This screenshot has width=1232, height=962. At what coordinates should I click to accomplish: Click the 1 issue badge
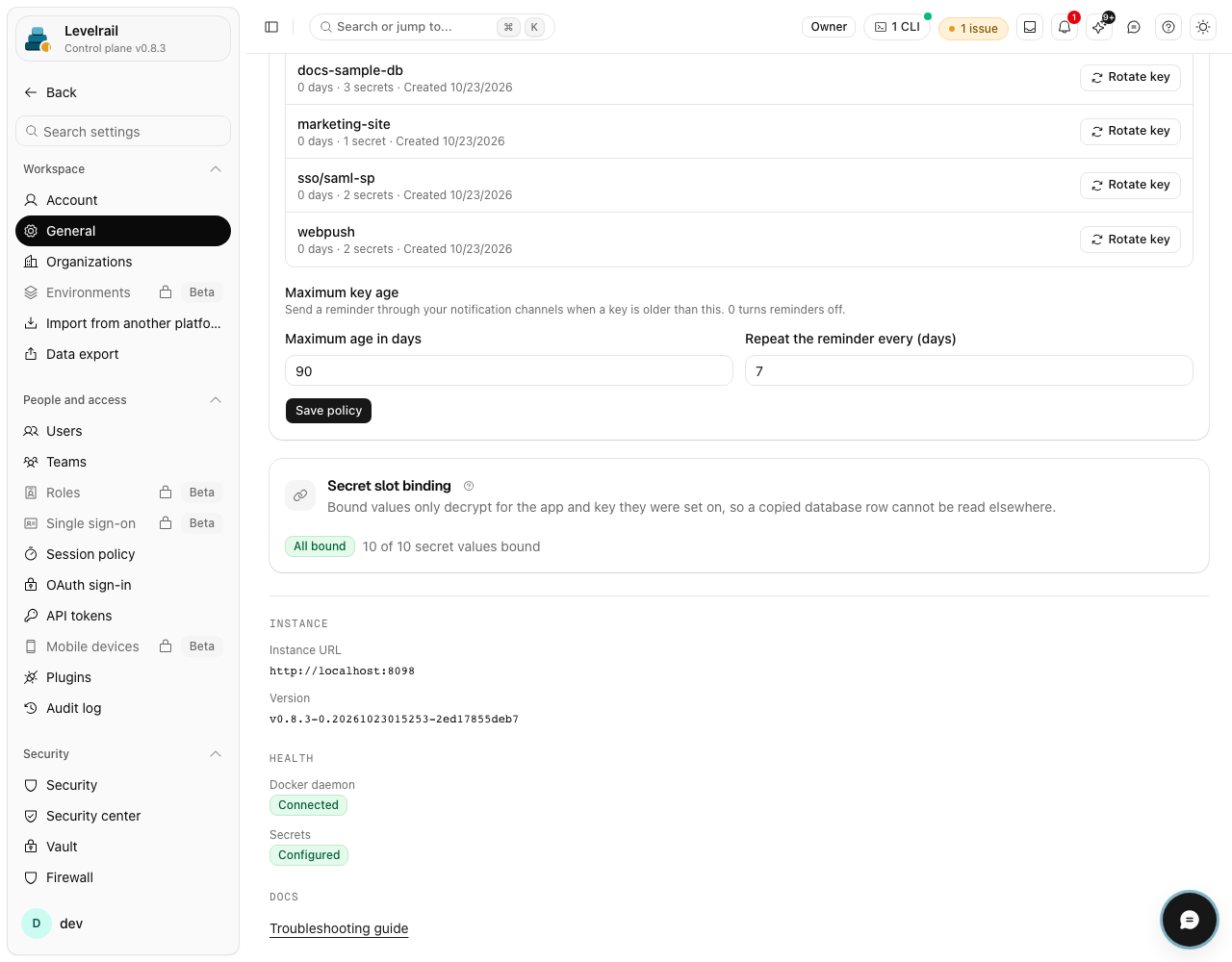973,29
